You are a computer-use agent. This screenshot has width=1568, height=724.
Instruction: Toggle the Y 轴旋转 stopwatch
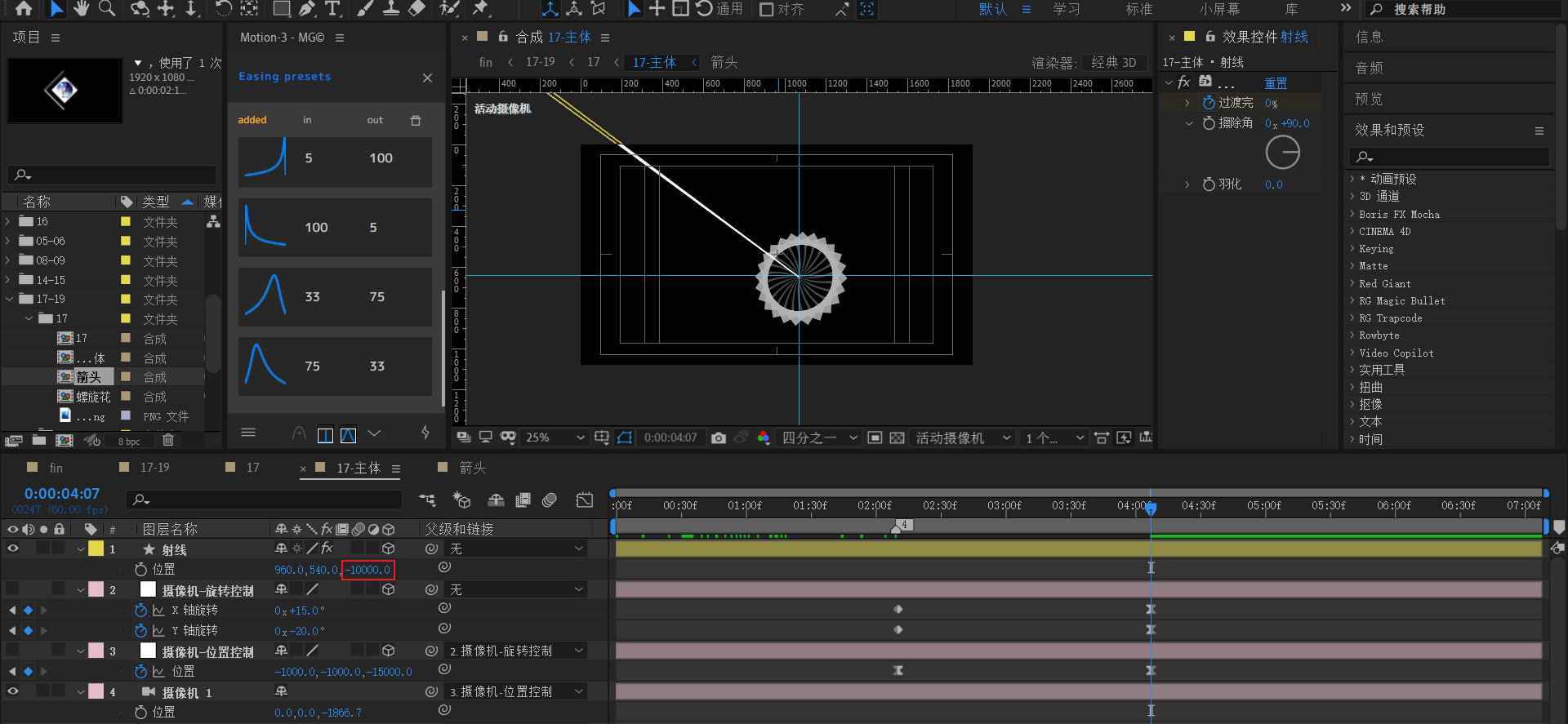(140, 630)
